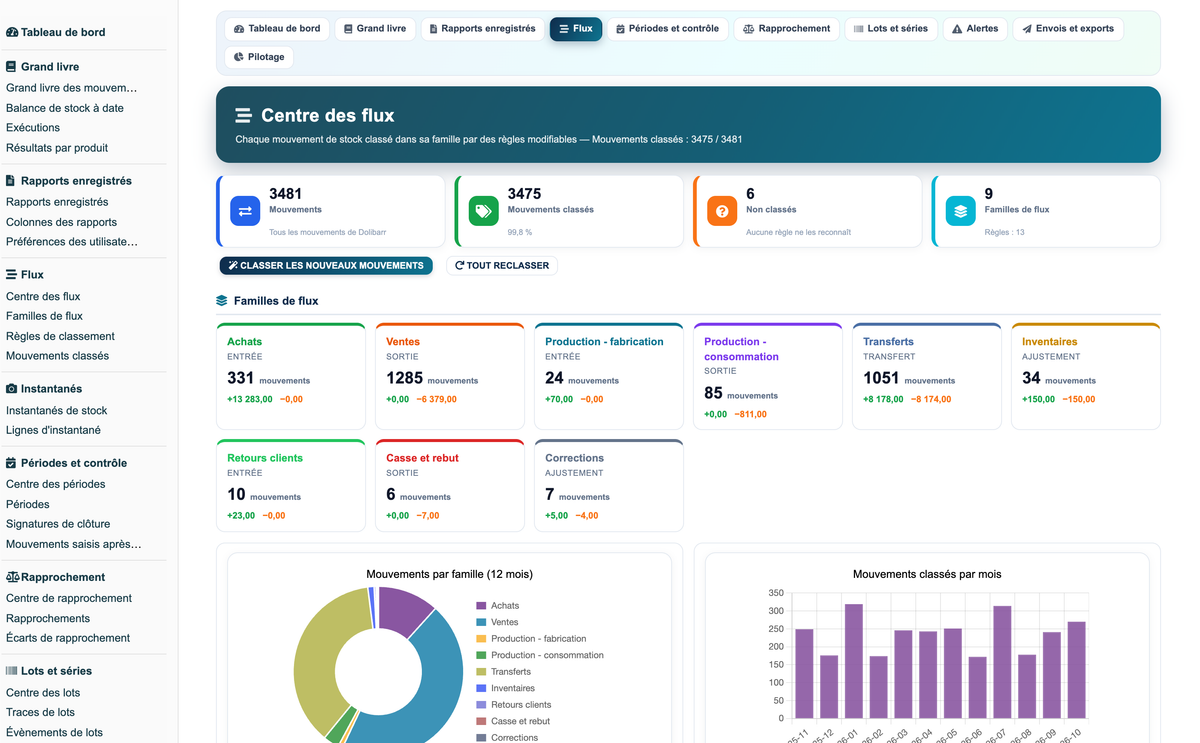The width and height of the screenshot is (1200, 743).
Task: Open the Casse et rebut card
Action: [450, 485]
